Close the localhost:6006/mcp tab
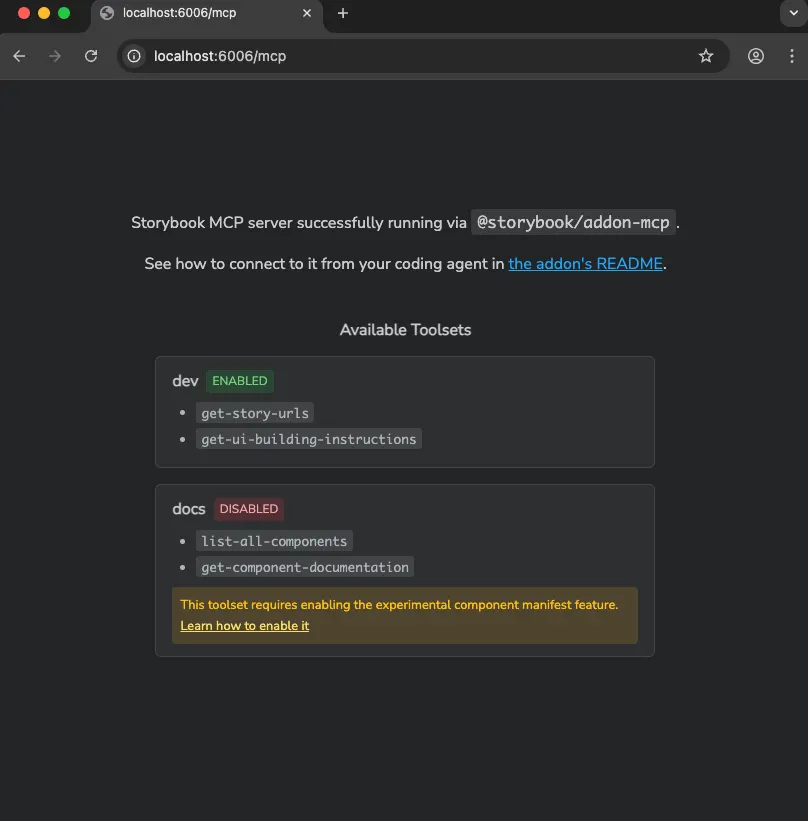 click(307, 13)
